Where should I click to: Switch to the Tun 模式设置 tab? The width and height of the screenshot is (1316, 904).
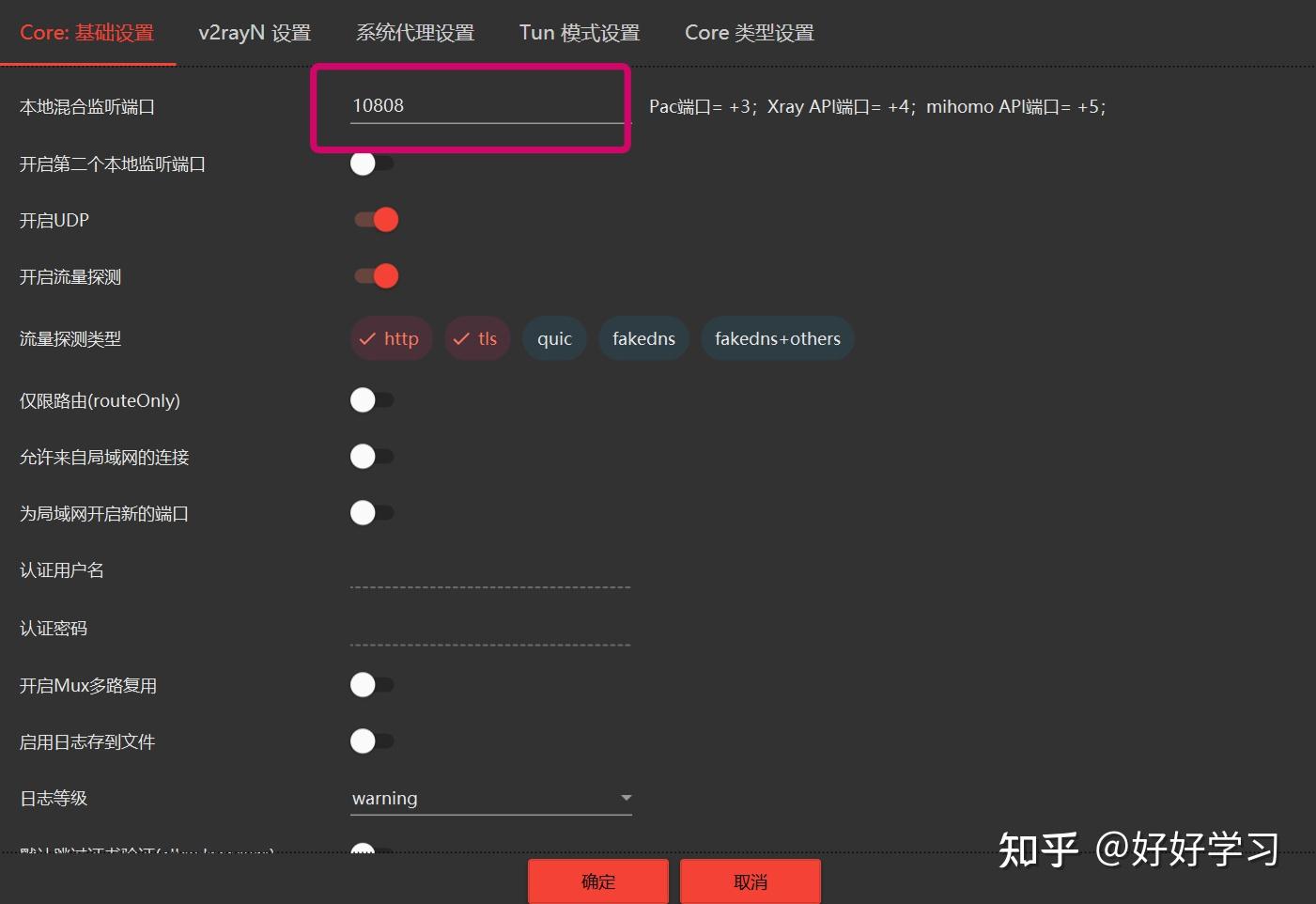[580, 32]
